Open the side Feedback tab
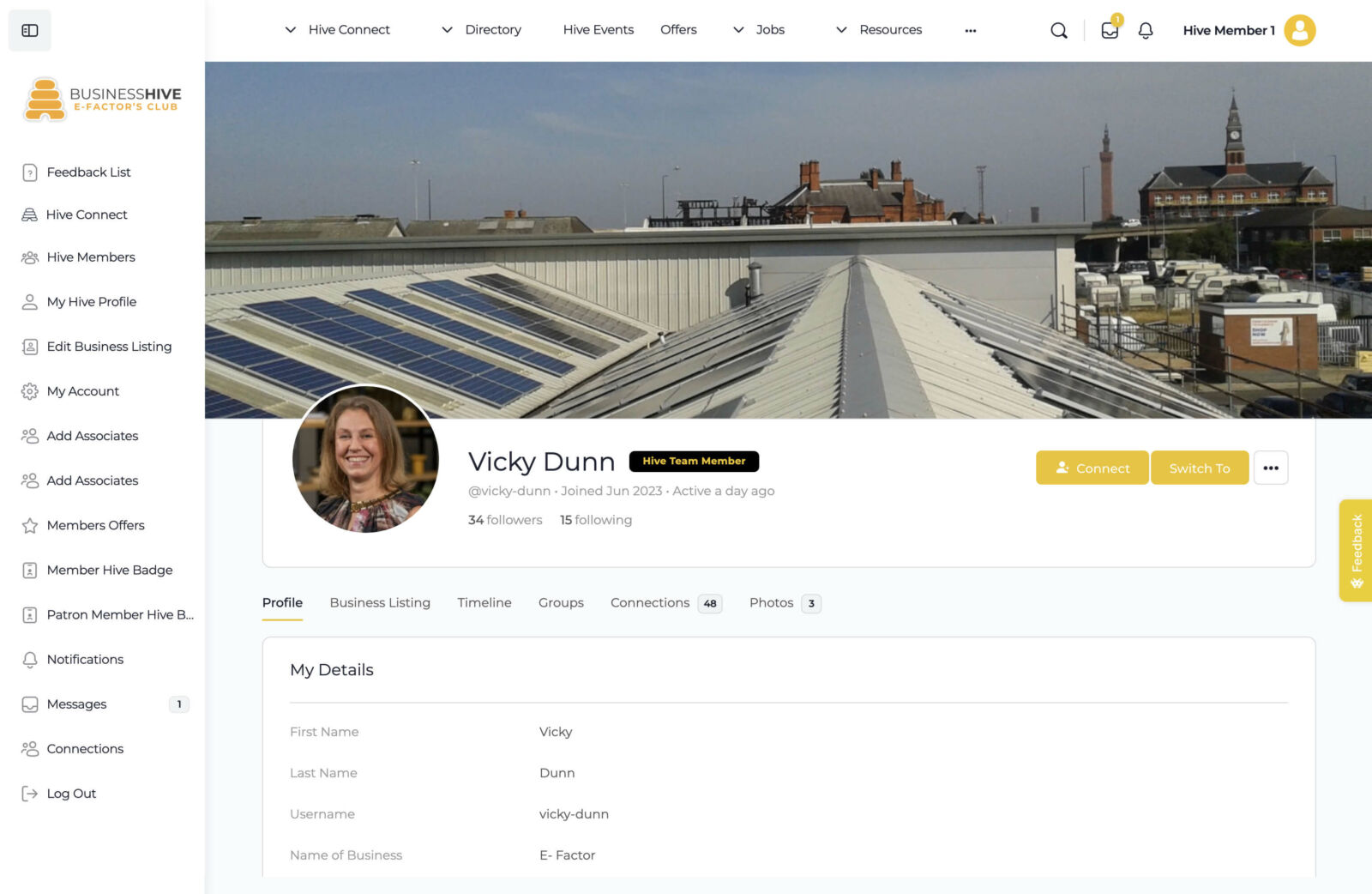Screen dimensions: 1372x894 point(1356,550)
